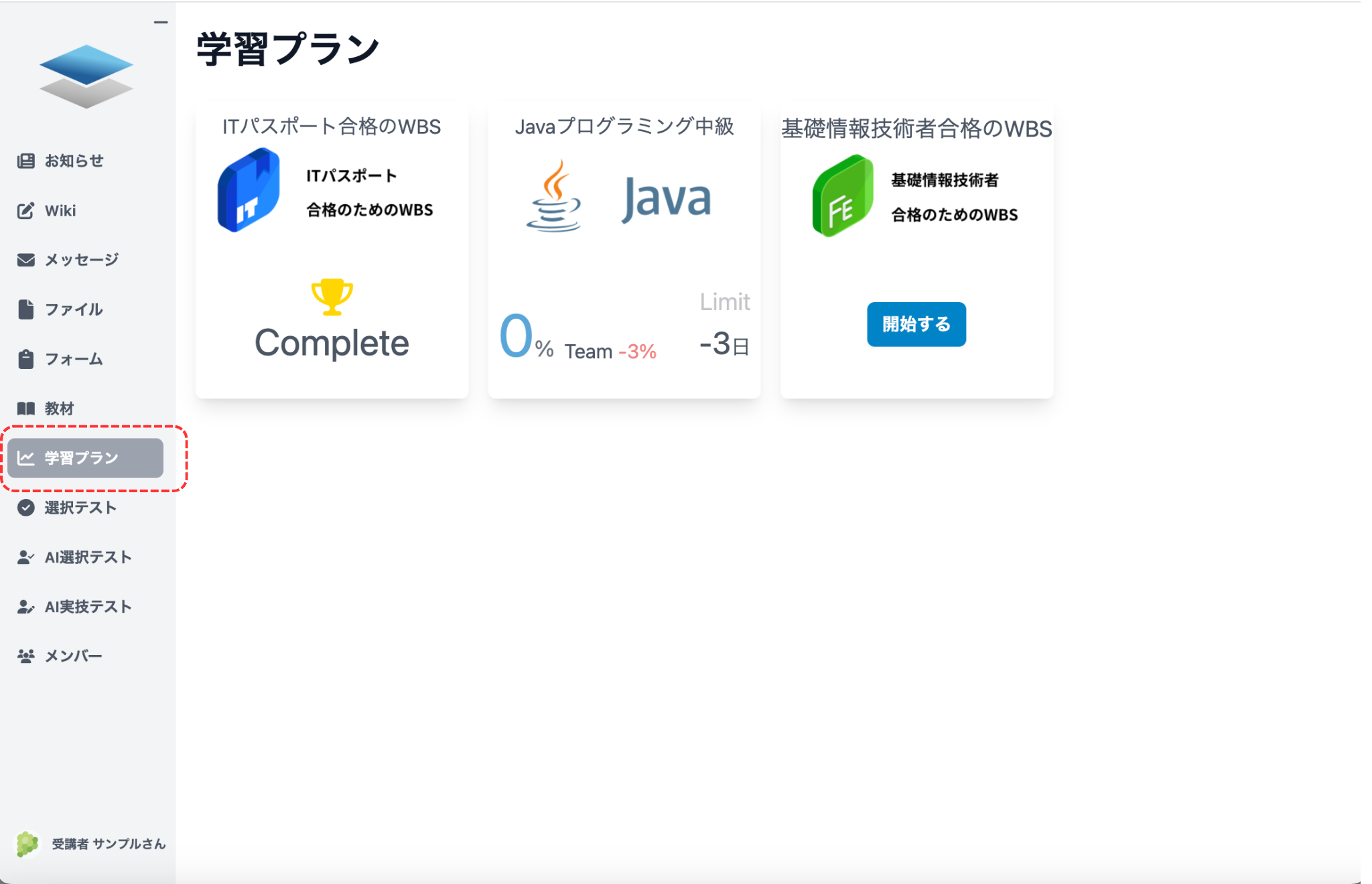Image resolution: width=1372 pixels, height=884 pixels.
Task: Open the メッセージ message envelope icon
Action: (25, 260)
